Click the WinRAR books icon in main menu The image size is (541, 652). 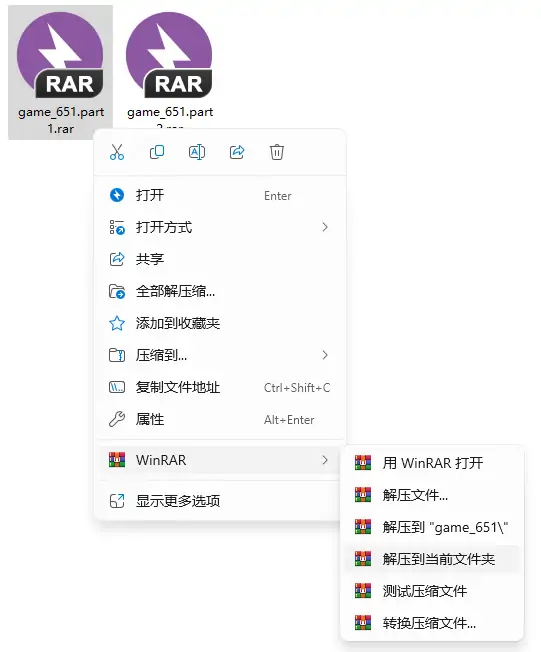click(117, 460)
